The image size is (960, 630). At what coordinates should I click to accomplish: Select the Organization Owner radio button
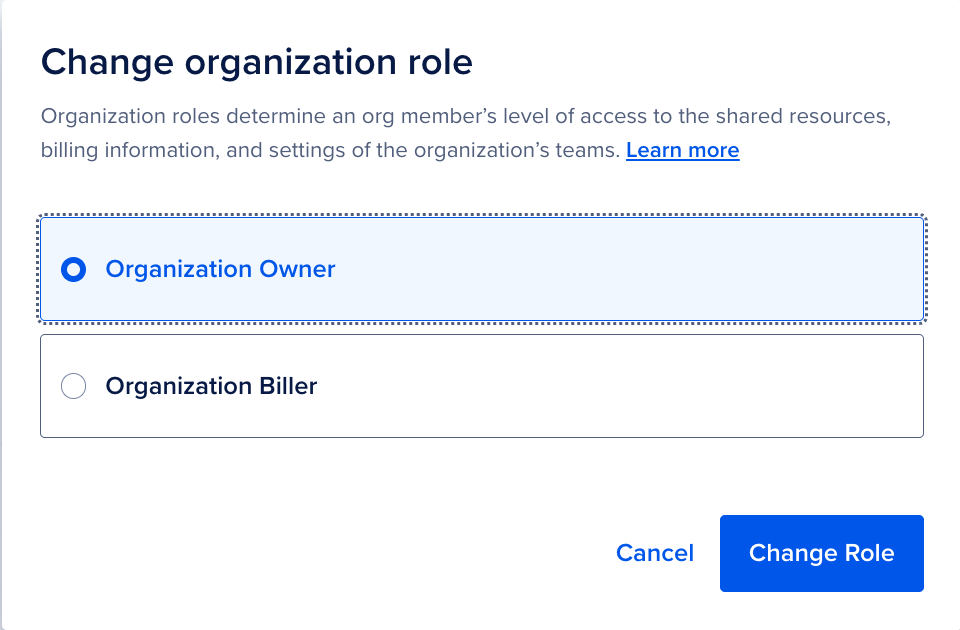click(x=73, y=270)
